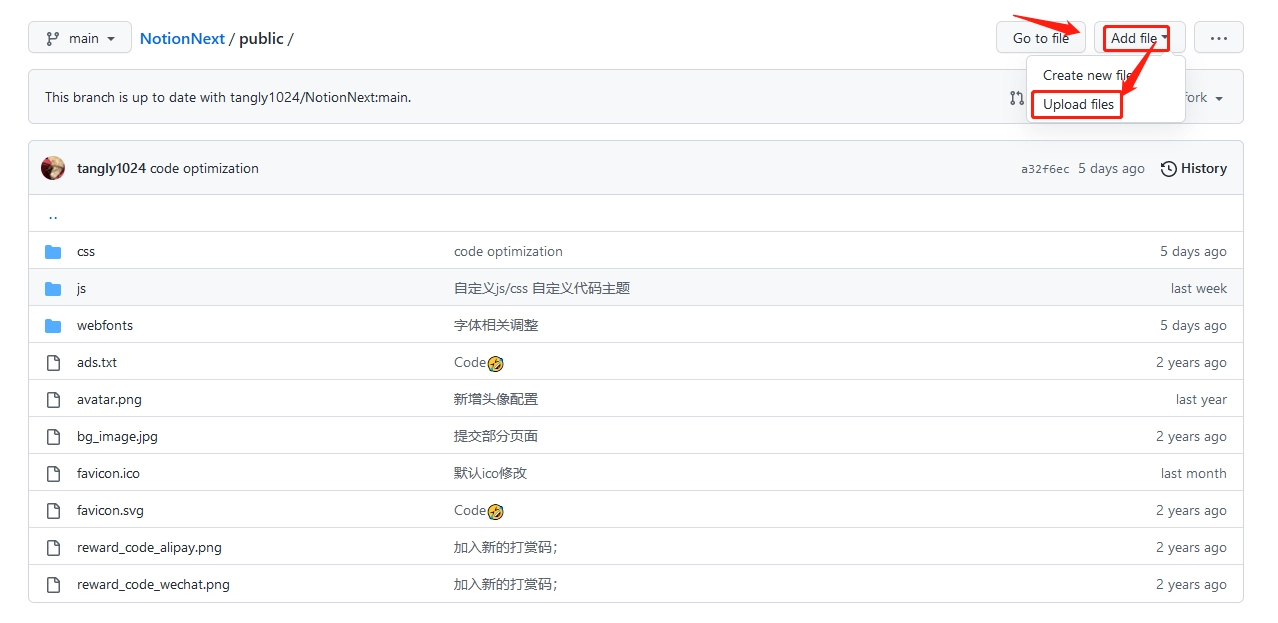Open file reward_code_wechat.png
This screenshot has width=1278, height=623.
[153, 584]
